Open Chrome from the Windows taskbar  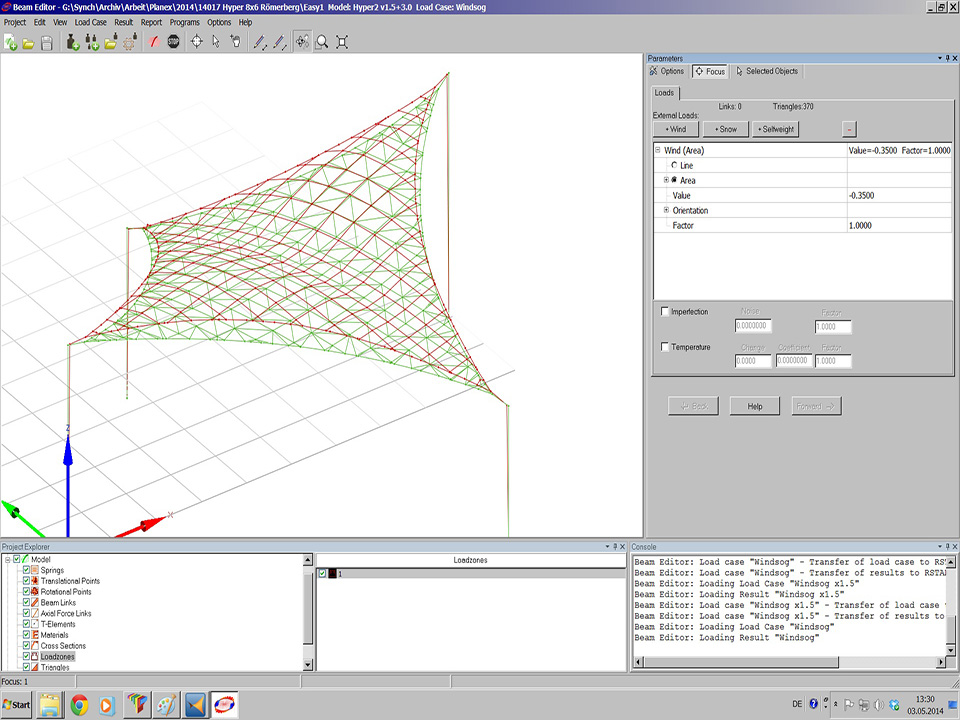79,704
